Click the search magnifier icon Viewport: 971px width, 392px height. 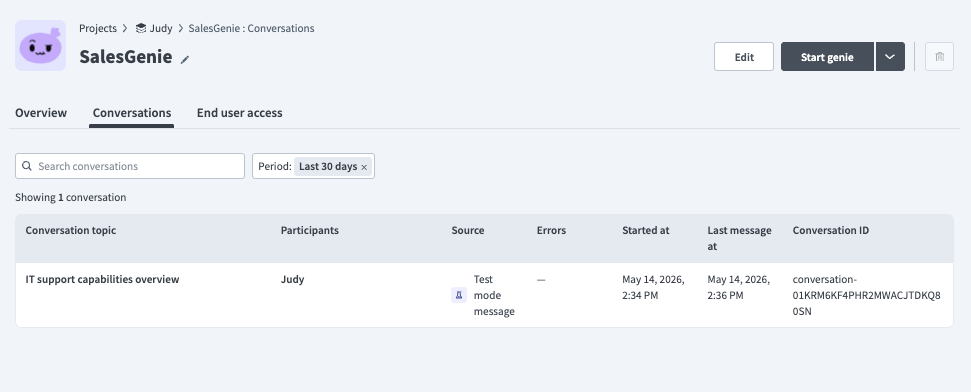click(x=27, y=166)
